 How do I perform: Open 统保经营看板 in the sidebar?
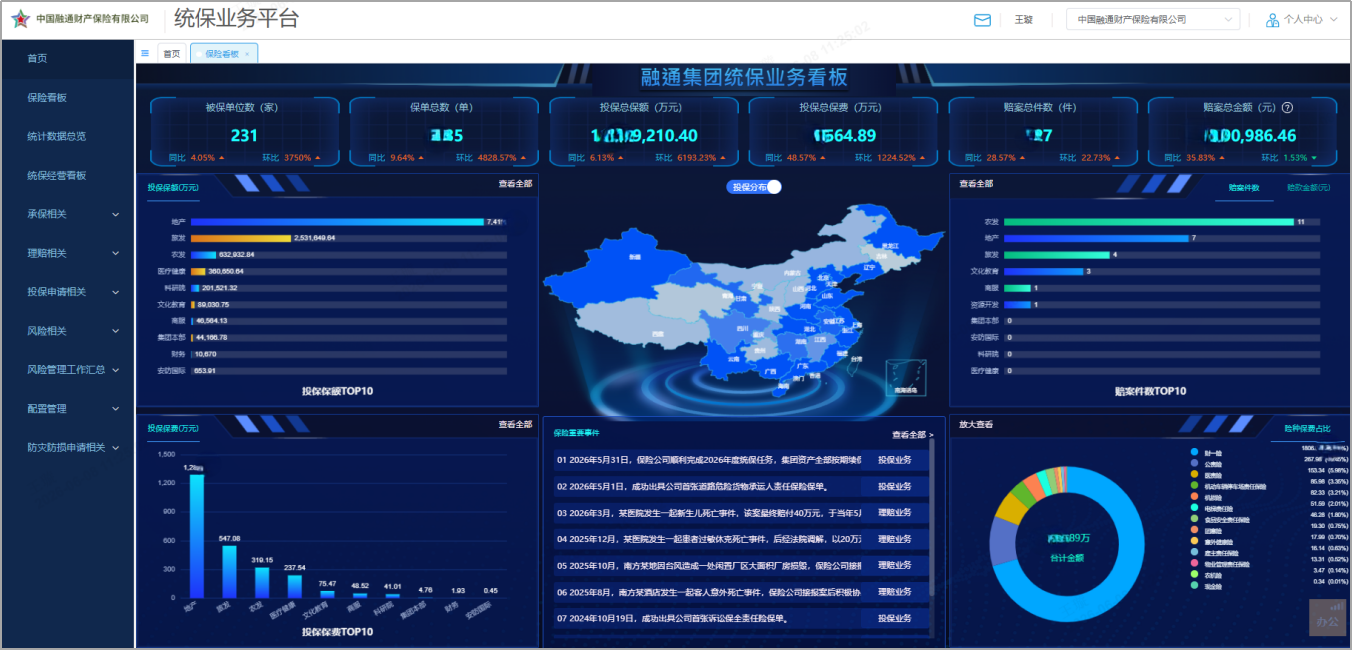click(x=67, y=175)
